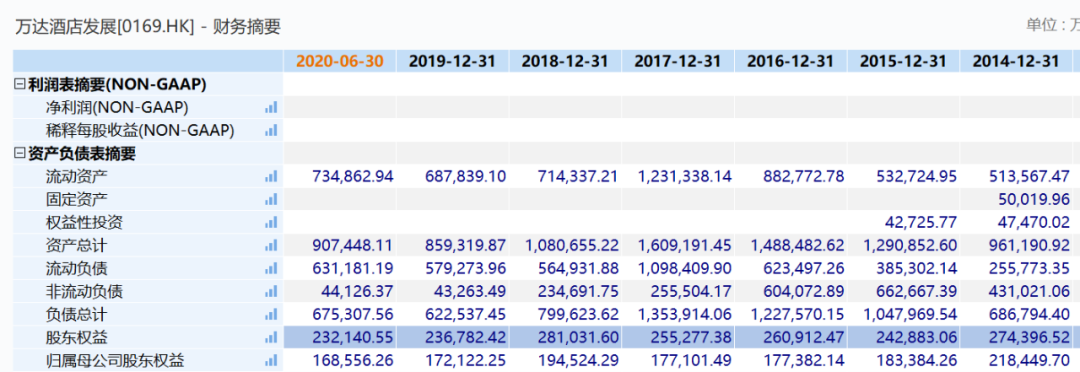Click the 2014-12-31 column header
This screenshot has height=372, width=1080.
tap(1015, 61)
